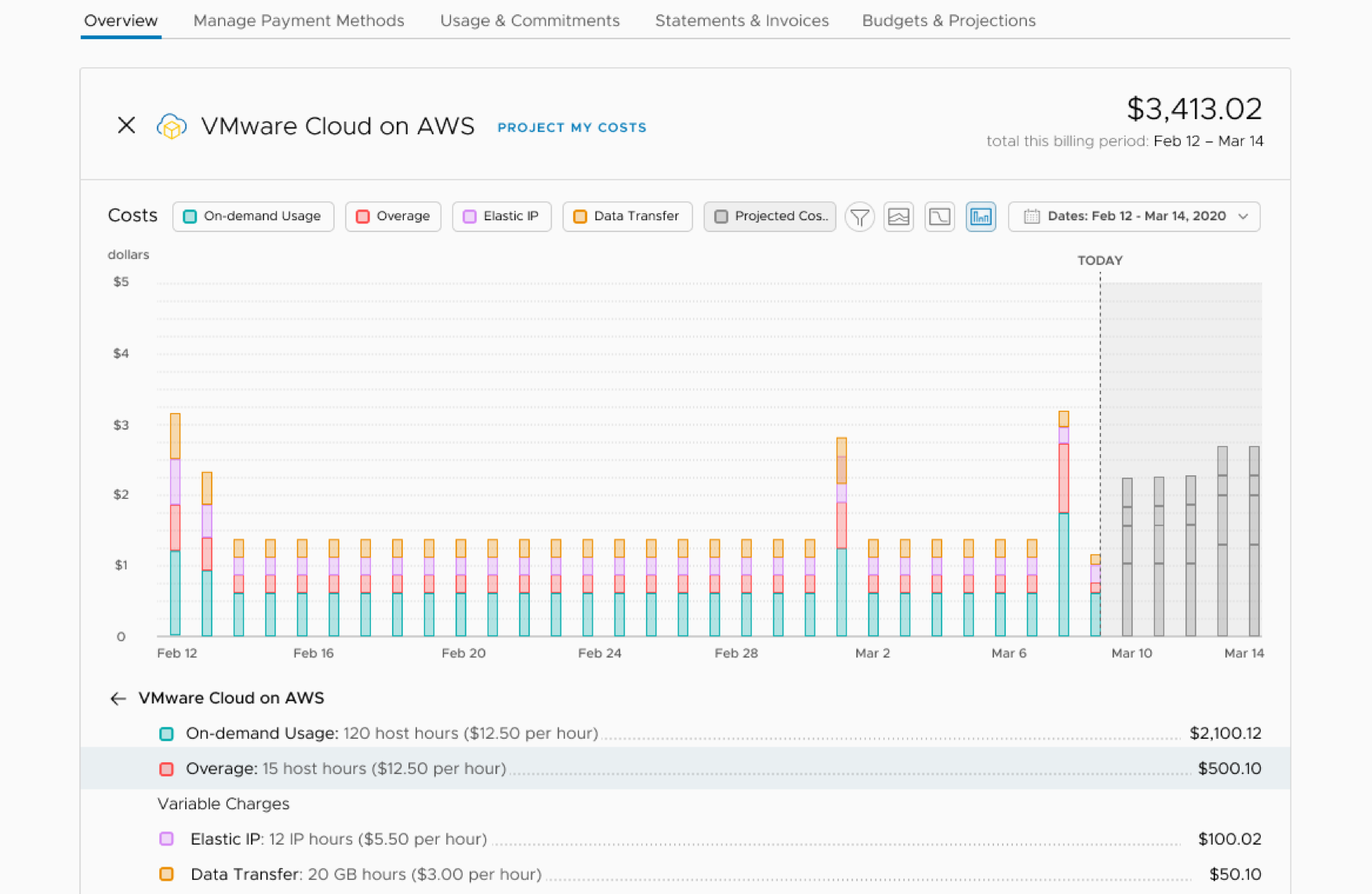1372x894 pixels.
Task: Switch to Overview tab
Action: (121, 20)
